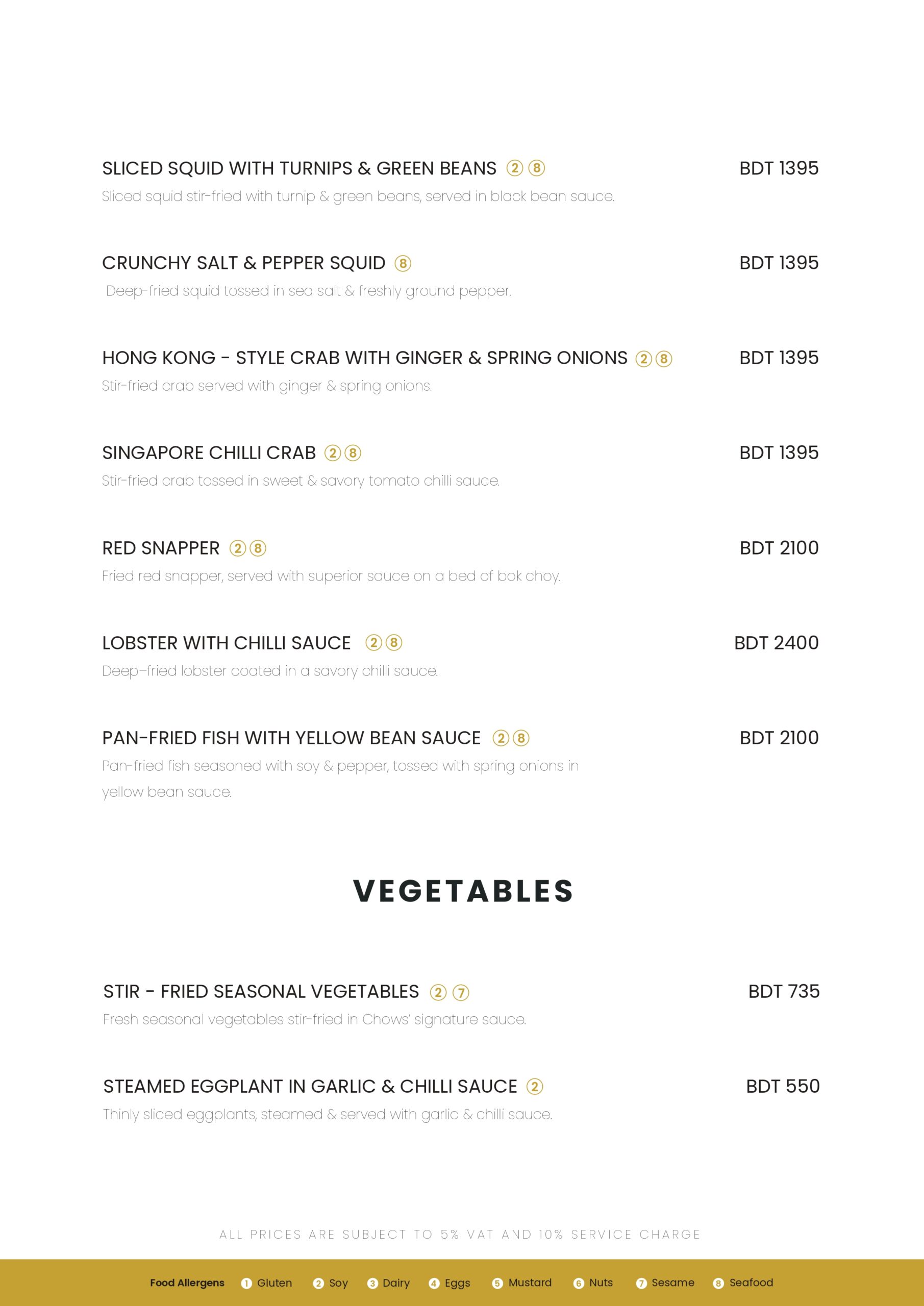Click the seafood icon next to Lobster with Chilli Sauce
The image size is (924, 1306).
[394, 643]
